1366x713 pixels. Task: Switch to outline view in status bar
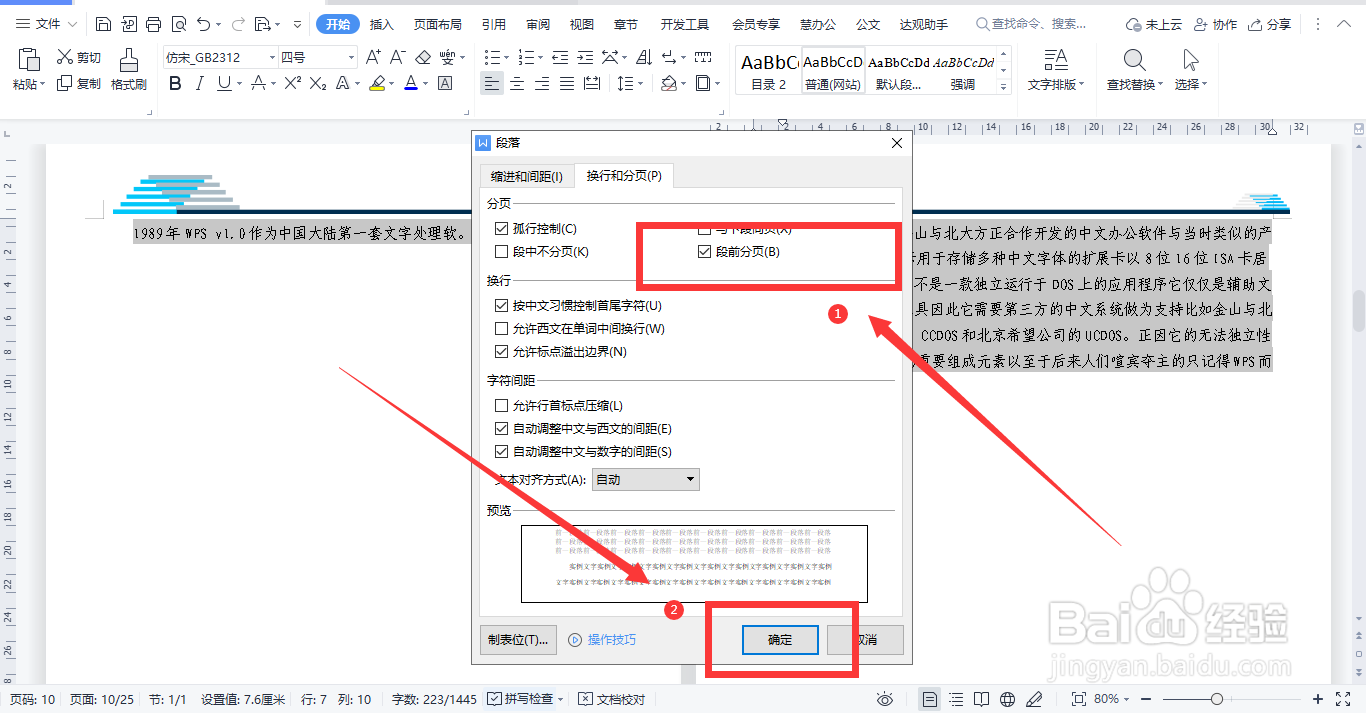pos(956,699)
